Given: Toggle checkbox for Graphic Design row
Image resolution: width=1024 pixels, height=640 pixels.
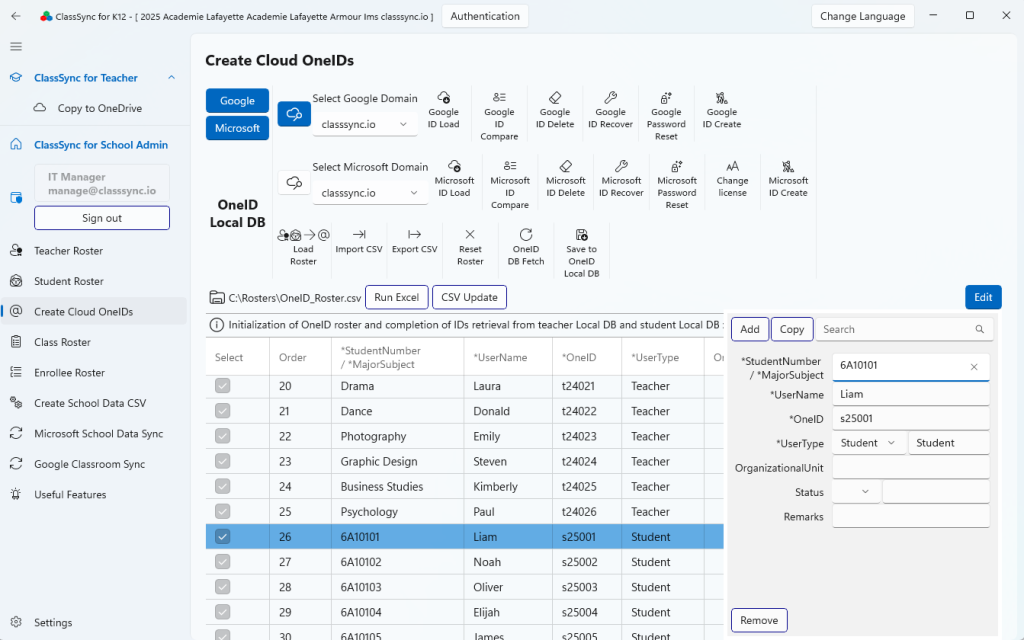Looking at the screenshot, I should (223, 461).
